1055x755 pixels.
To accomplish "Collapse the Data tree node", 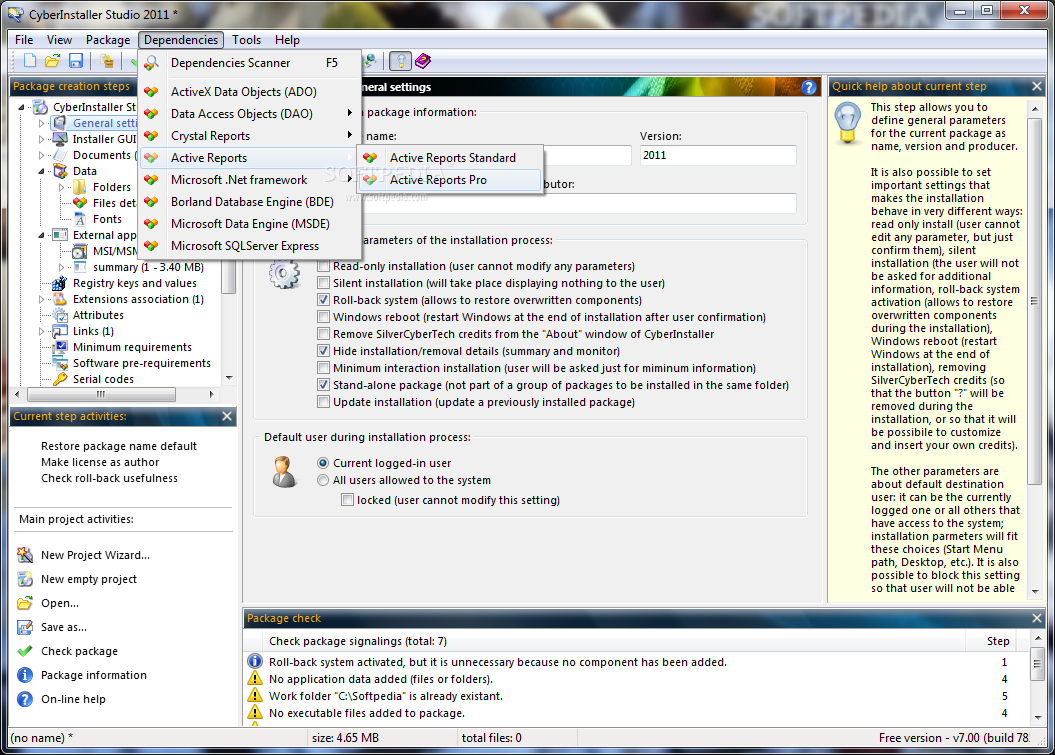I will pos(42,171).
